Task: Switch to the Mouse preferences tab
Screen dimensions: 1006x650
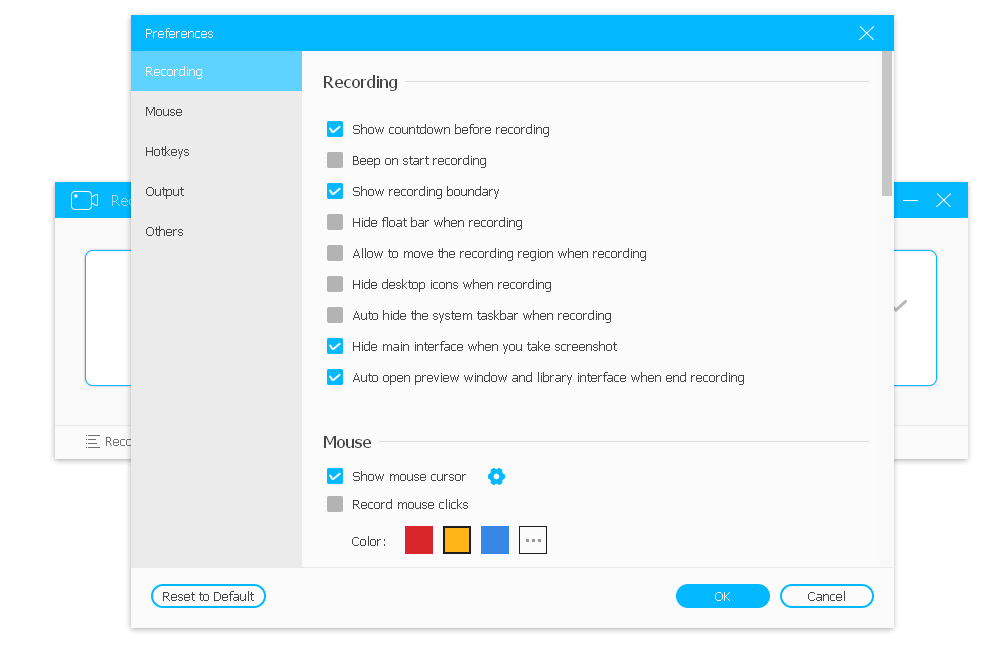Action: tap(216, 112)
